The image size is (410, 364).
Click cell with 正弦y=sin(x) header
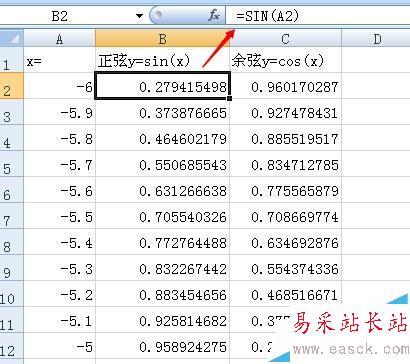[162, 60]
